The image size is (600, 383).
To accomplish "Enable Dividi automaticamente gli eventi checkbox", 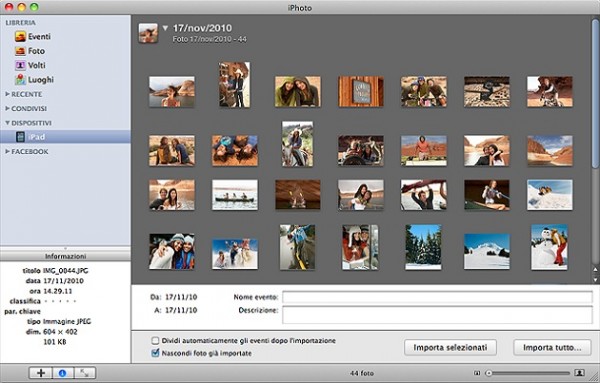I will 155,341.
